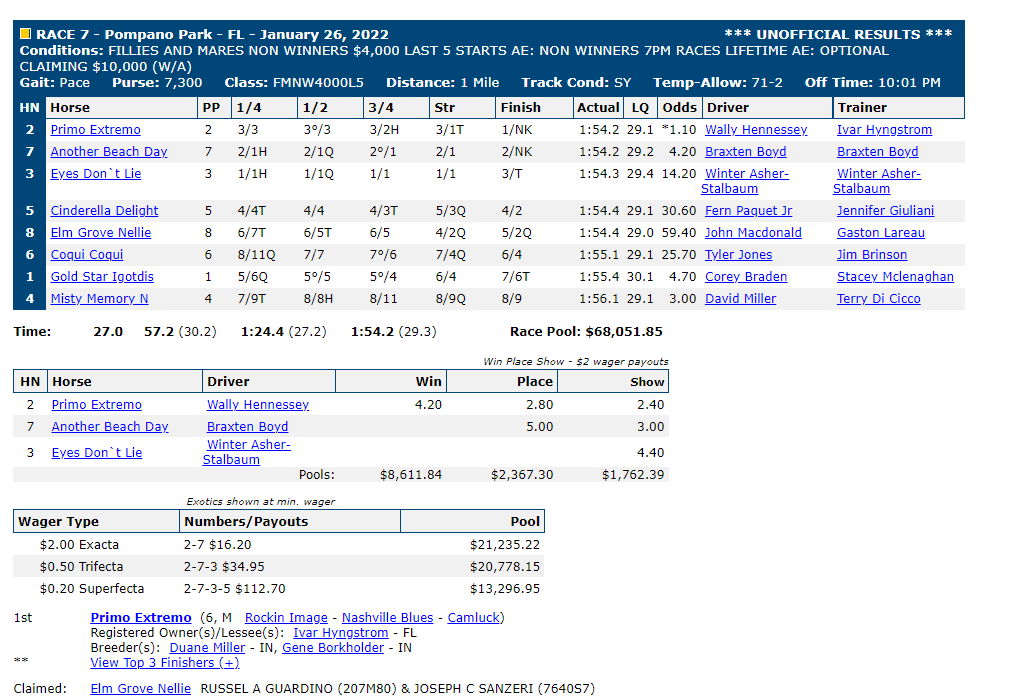Open Nashville Blues dam link

coord(387,618)
